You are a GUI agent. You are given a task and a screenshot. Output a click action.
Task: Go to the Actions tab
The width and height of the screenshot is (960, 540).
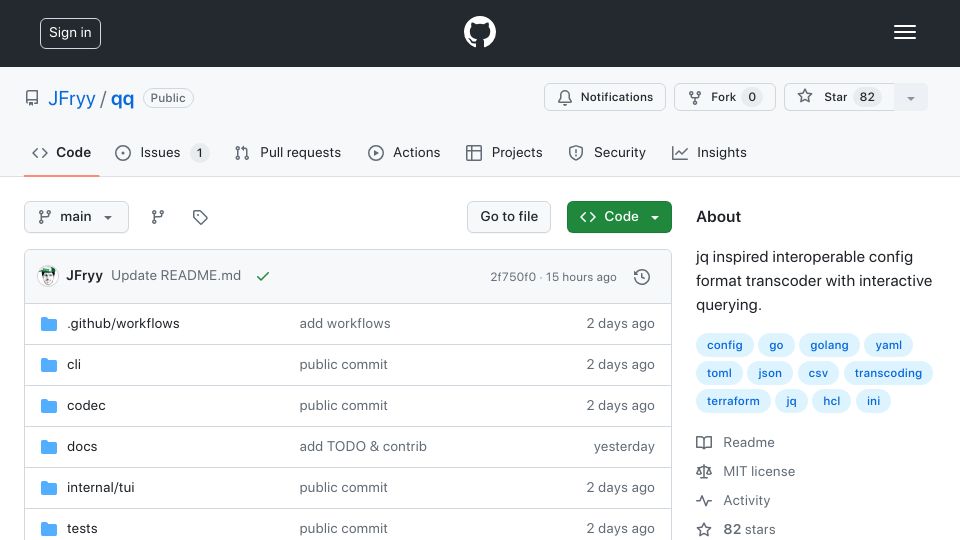[404, 152]
